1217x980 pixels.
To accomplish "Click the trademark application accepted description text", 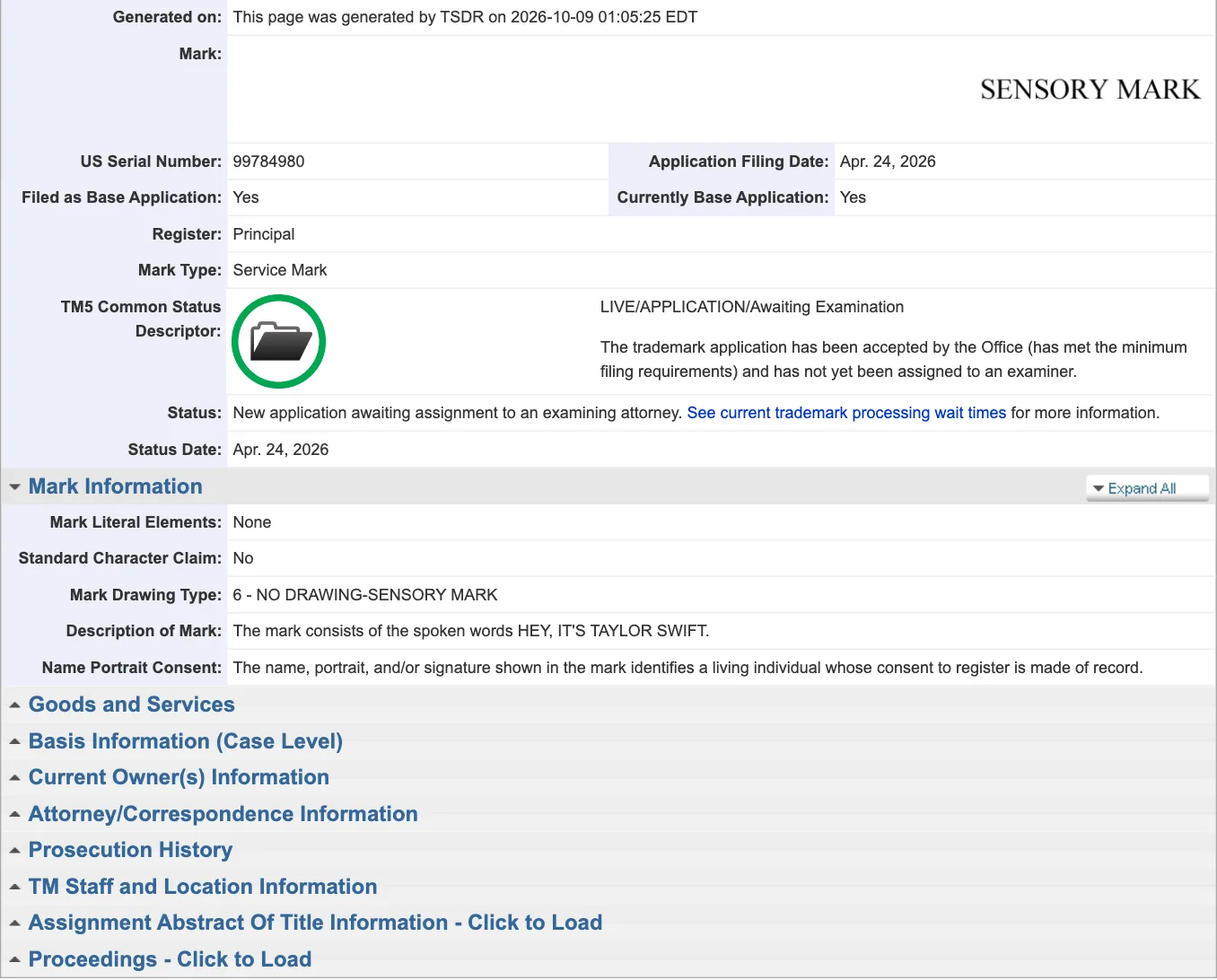I will (x=894, y=359).
